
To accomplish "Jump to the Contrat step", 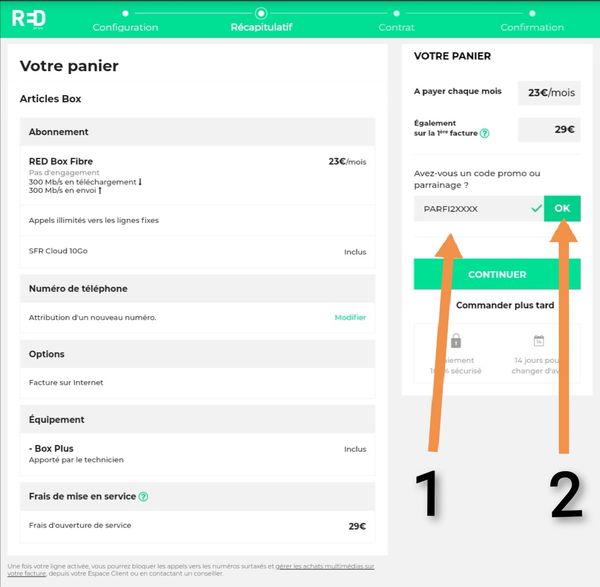I will 396,27.
